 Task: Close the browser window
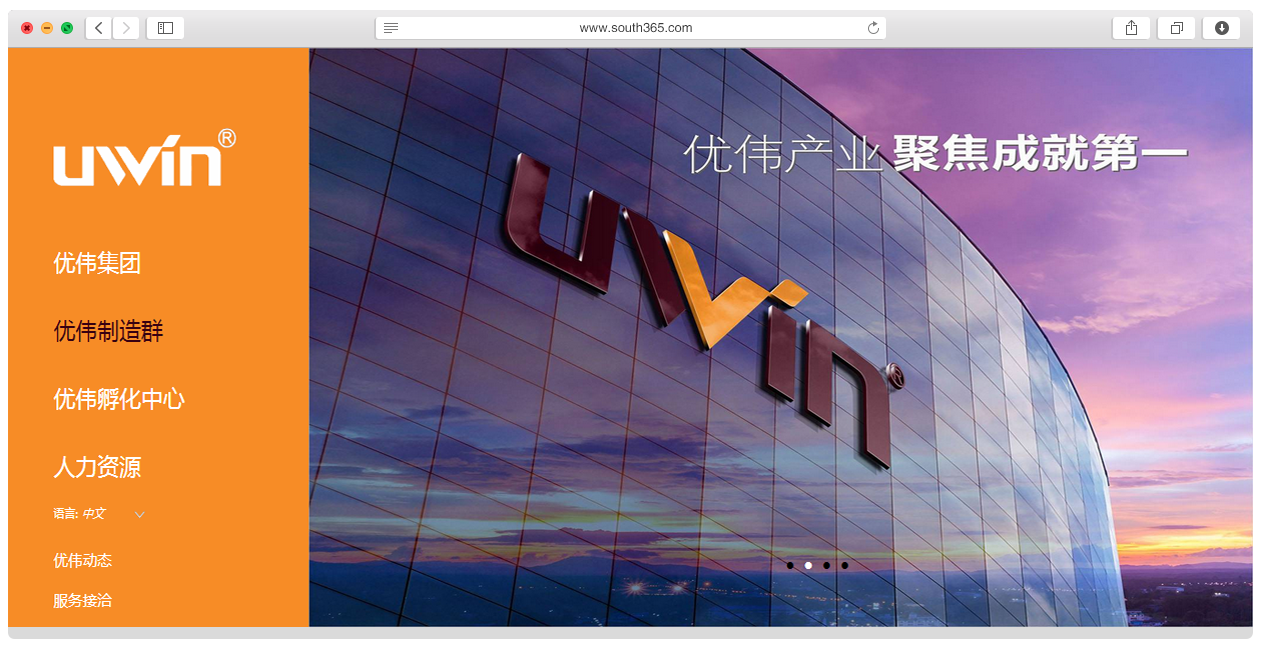click(27, 28)
